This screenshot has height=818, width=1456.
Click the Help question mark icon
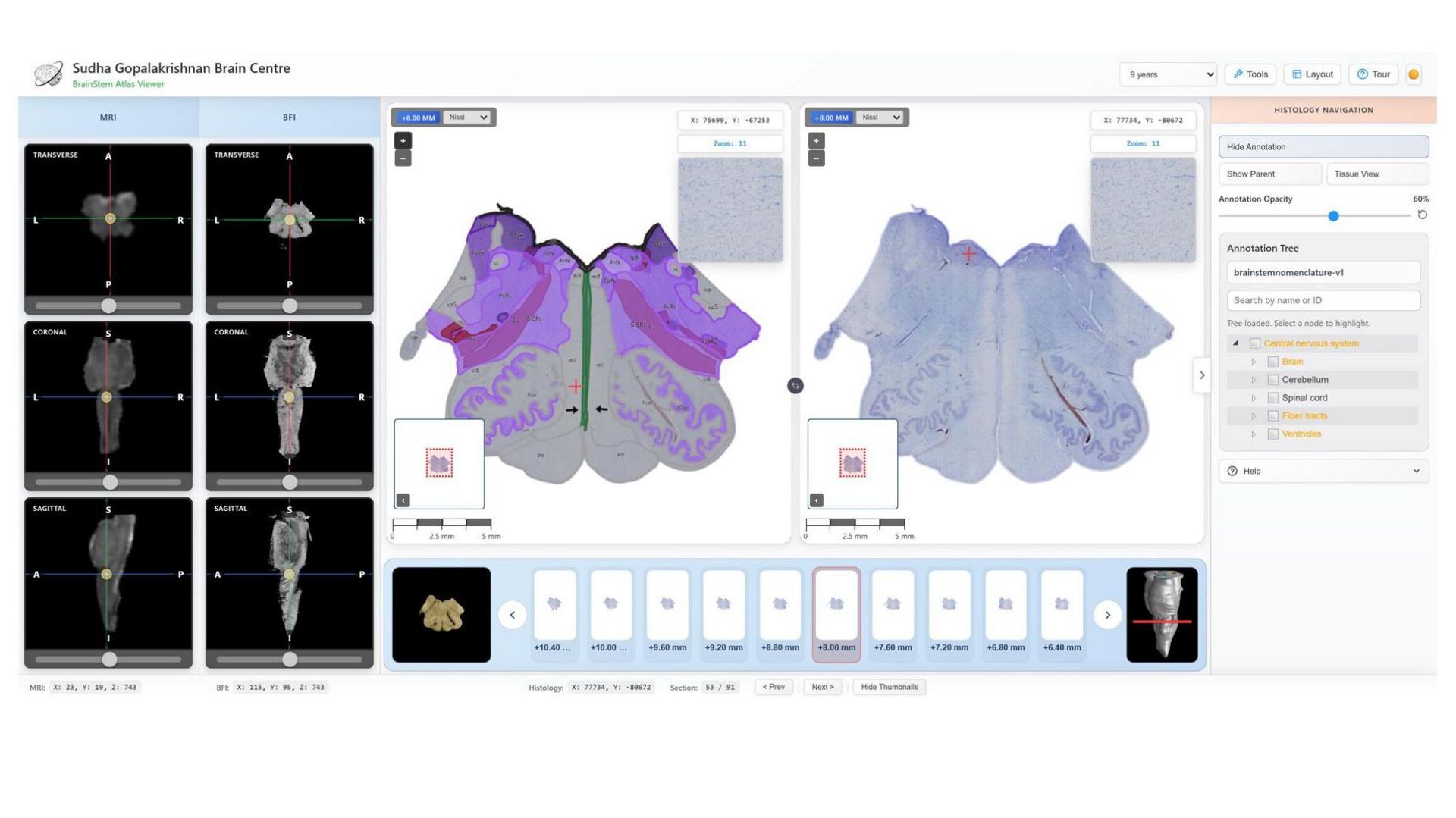point(1232,471)
